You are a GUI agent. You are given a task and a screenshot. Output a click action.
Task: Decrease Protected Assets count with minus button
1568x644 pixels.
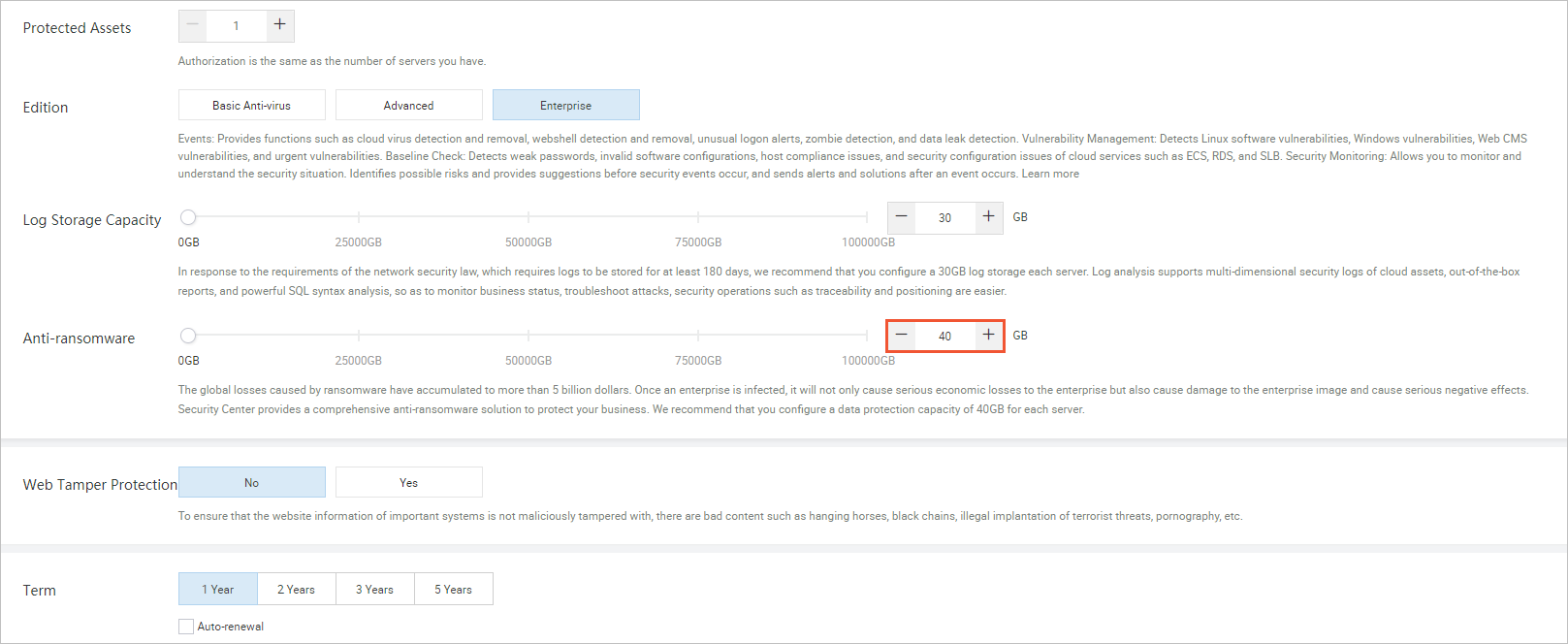pyautogui.click(x=193, y=26)
